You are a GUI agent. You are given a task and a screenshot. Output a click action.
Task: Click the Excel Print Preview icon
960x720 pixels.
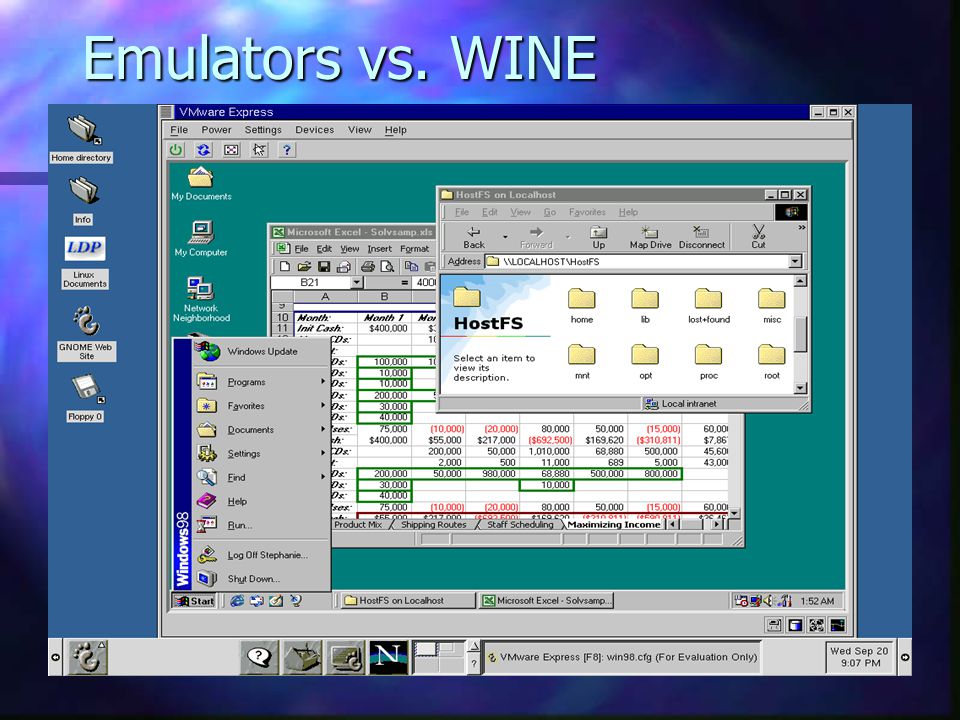coord(387,266)
